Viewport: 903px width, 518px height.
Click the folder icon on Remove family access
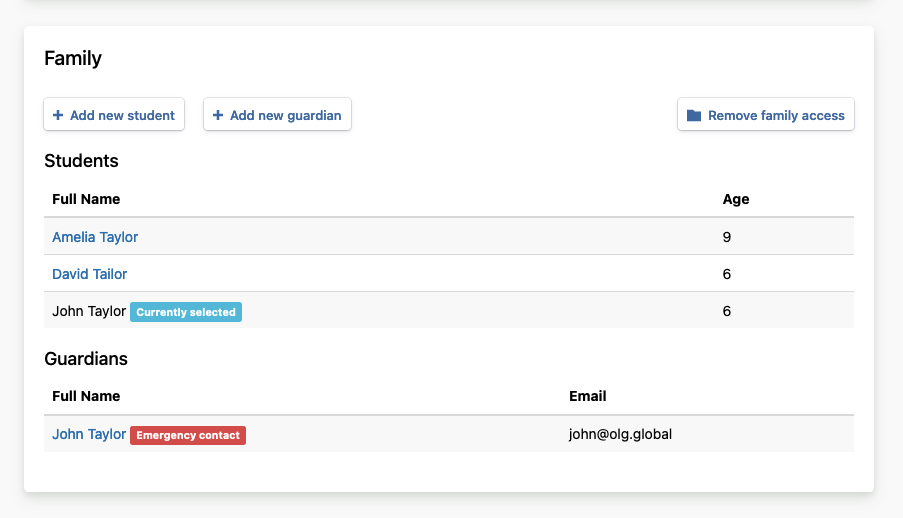click(694, 116)
